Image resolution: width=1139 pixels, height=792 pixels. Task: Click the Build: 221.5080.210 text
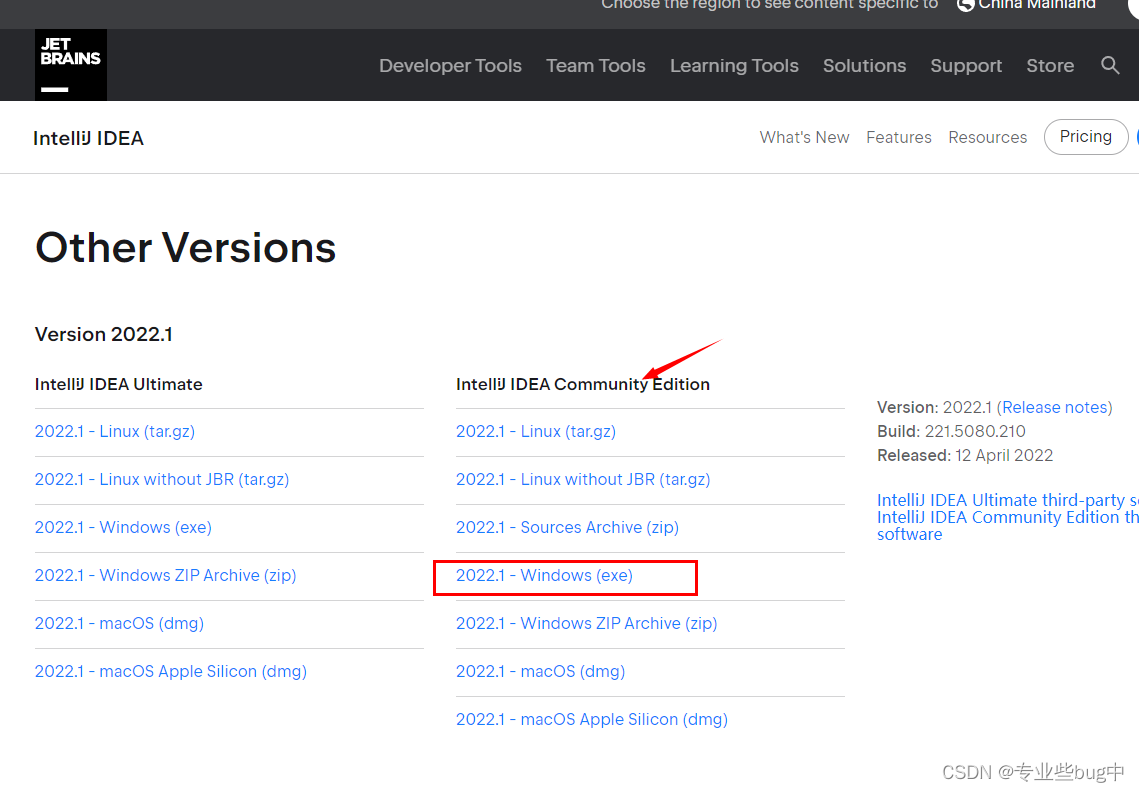pos(951,432)
